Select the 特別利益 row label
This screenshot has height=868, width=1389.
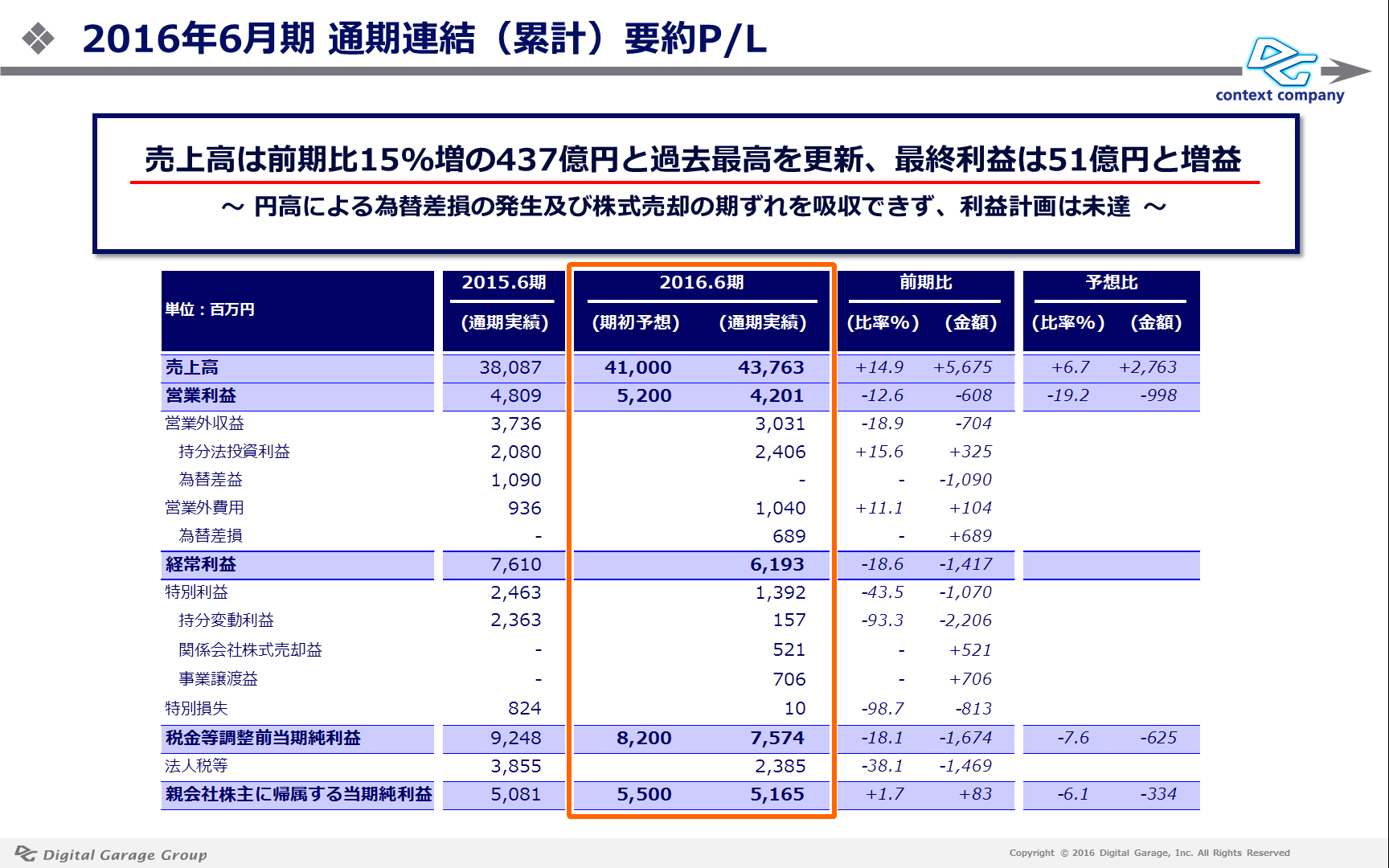point(196,592)
